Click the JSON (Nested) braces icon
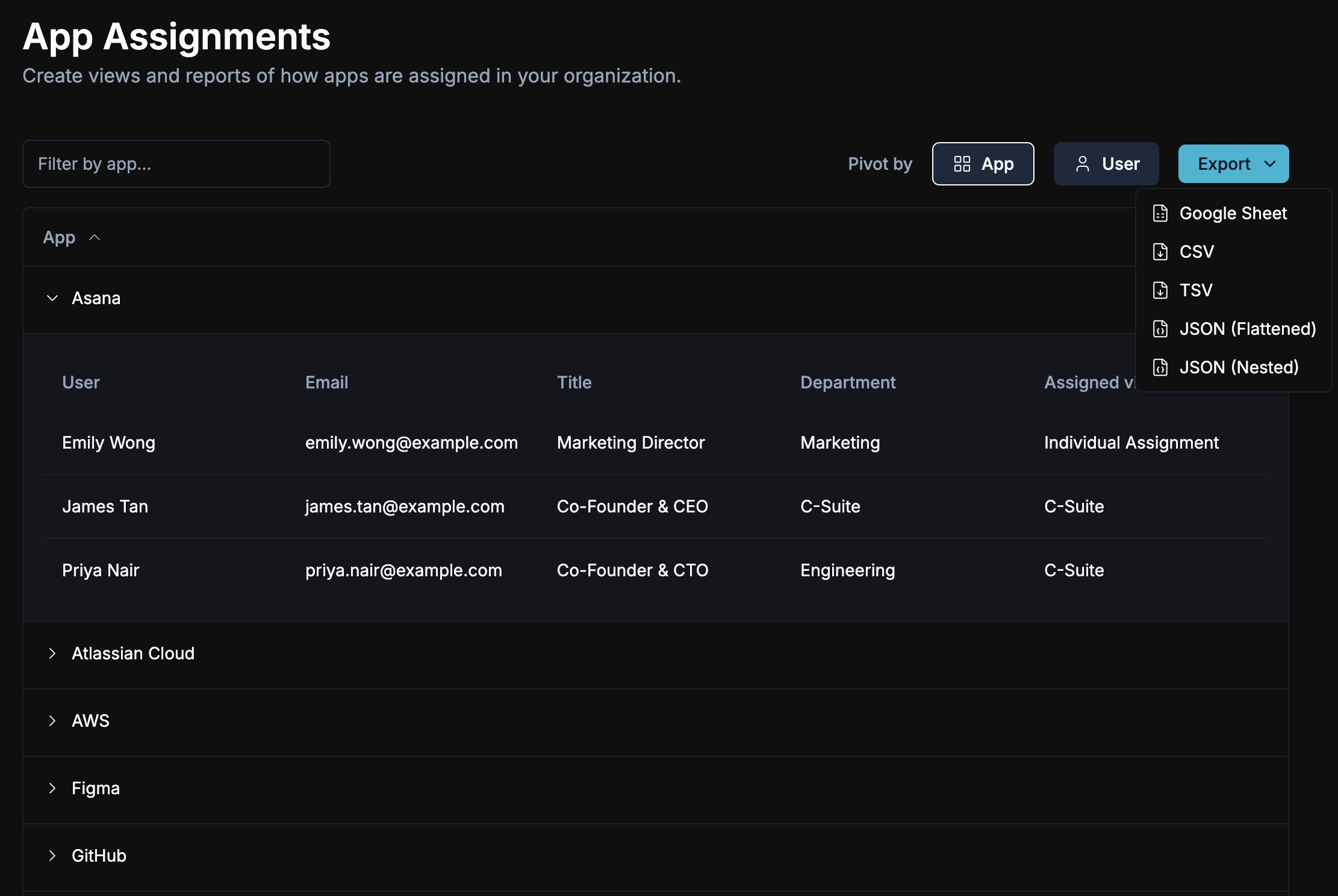Screen dimensions: 1338x896 pos(1160,367)
